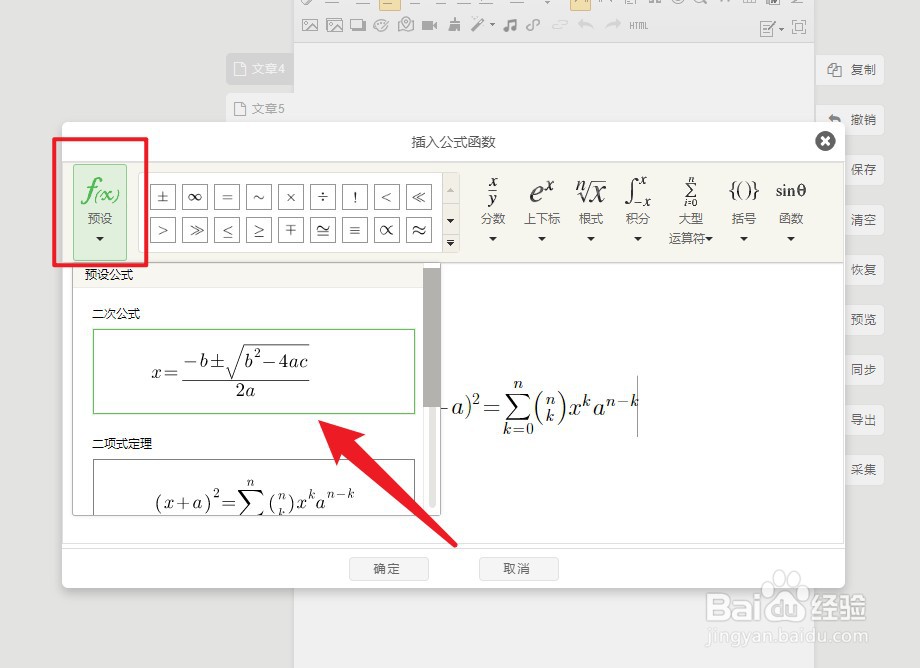Switch to HTML source mode

[x=638, y=26]
